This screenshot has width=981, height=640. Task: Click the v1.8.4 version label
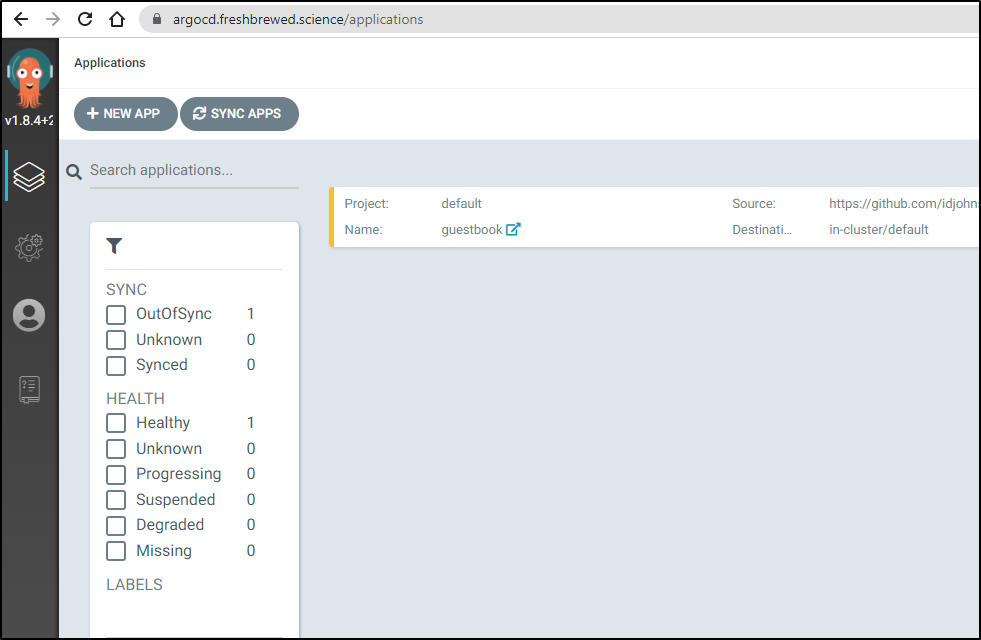29,120
